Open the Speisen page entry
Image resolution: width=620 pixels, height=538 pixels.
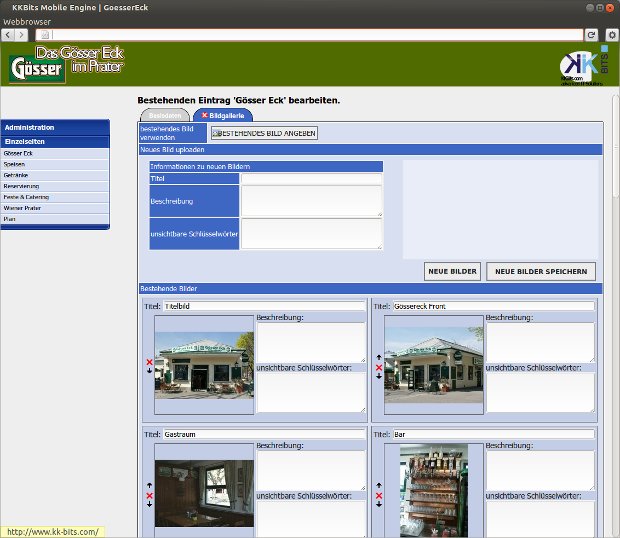coord(55,164)
